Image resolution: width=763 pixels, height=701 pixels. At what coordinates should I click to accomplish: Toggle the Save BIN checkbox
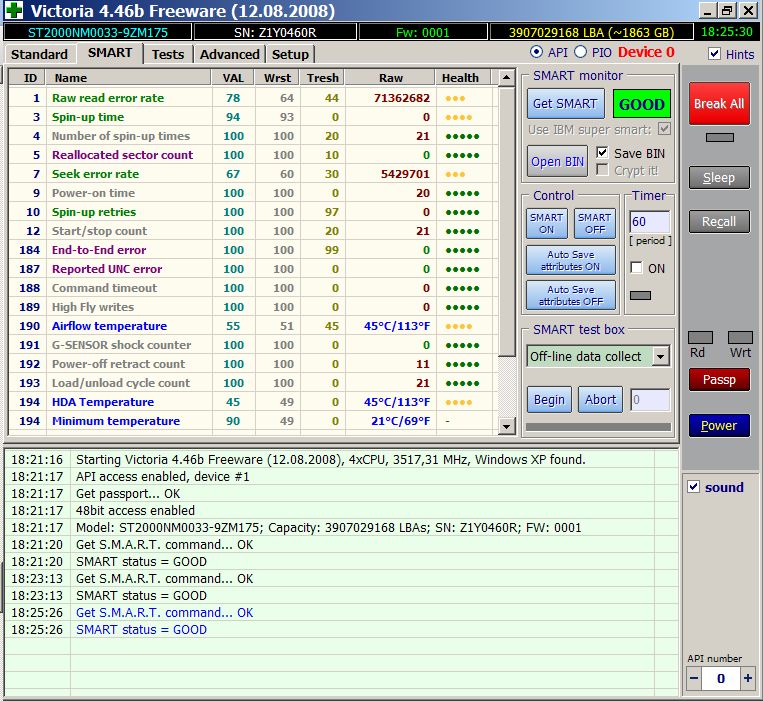point(602,153)
